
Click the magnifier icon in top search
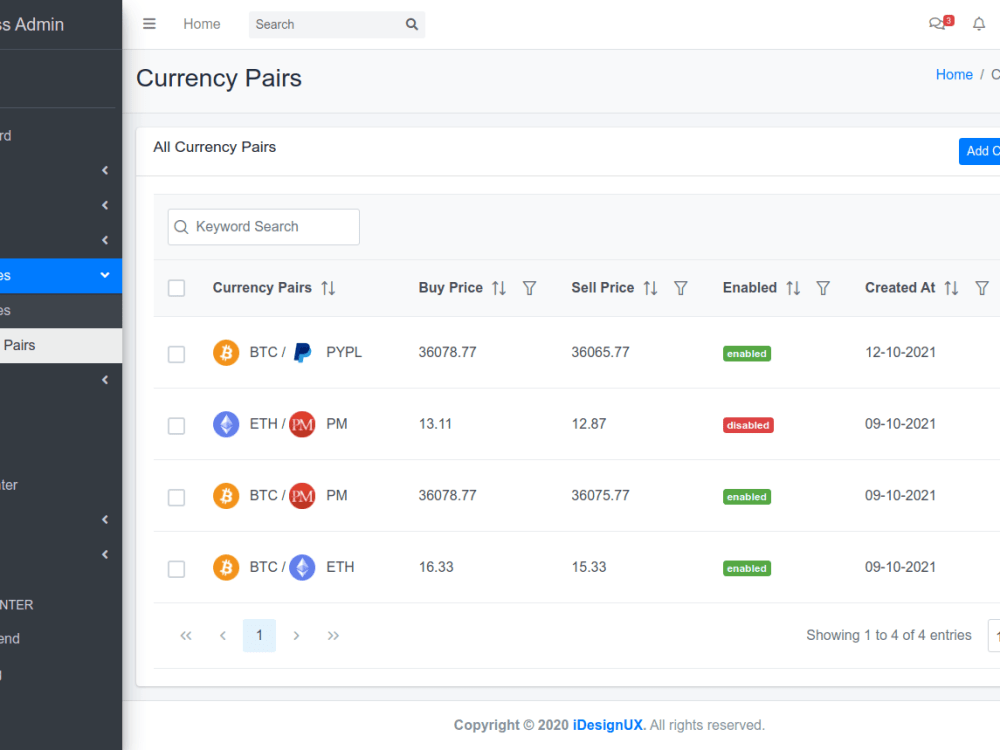412,24
